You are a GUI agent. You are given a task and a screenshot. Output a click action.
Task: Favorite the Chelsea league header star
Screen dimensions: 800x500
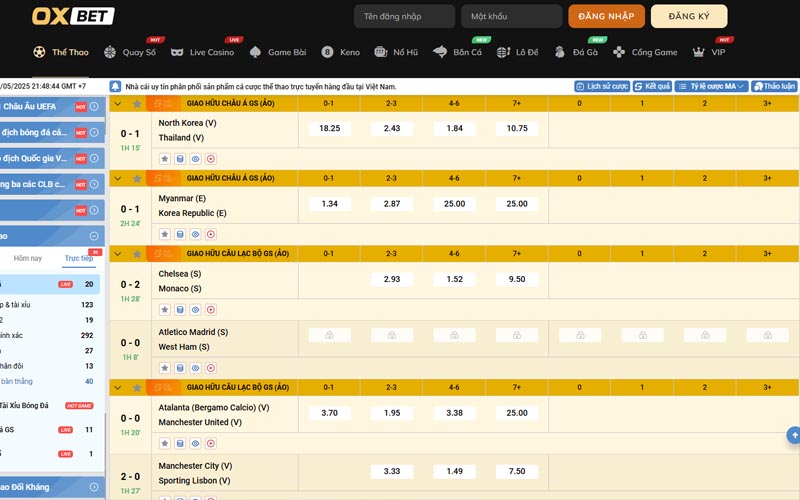(x=137, y=254)
